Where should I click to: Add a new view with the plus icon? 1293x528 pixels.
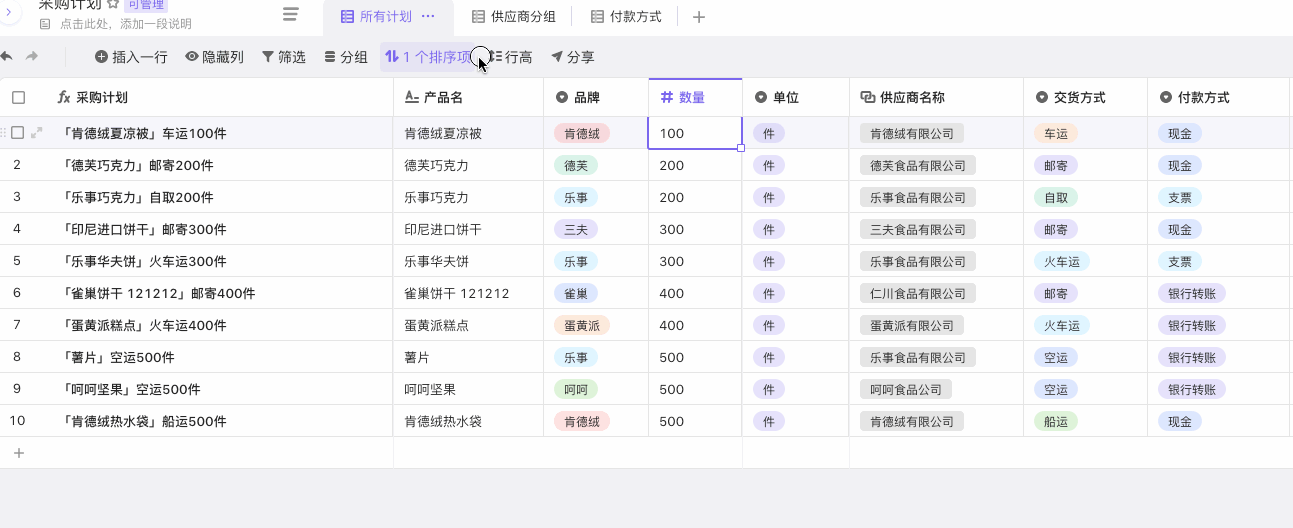point(699,17)
